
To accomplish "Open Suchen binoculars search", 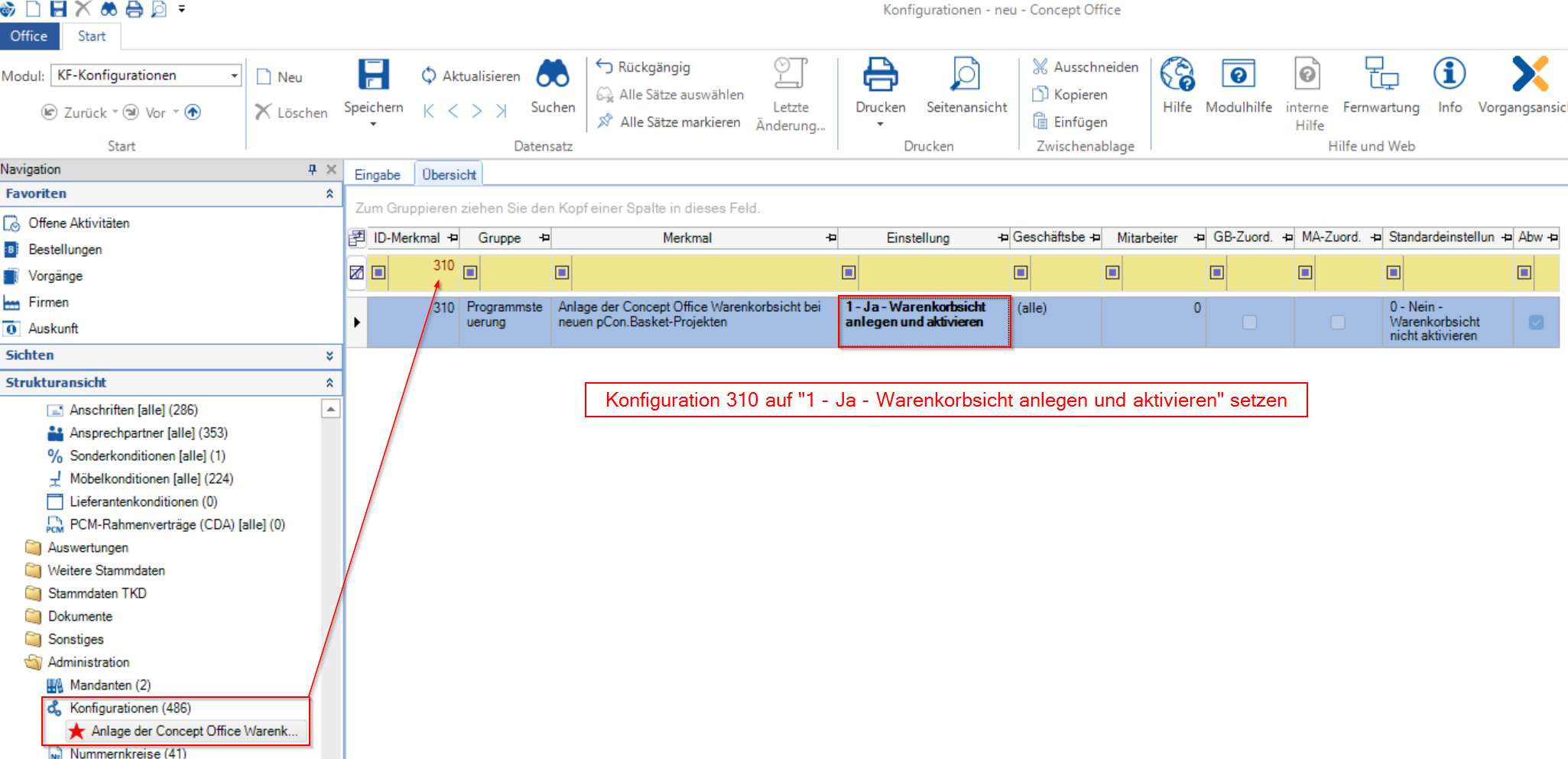I will pos(553,74).
